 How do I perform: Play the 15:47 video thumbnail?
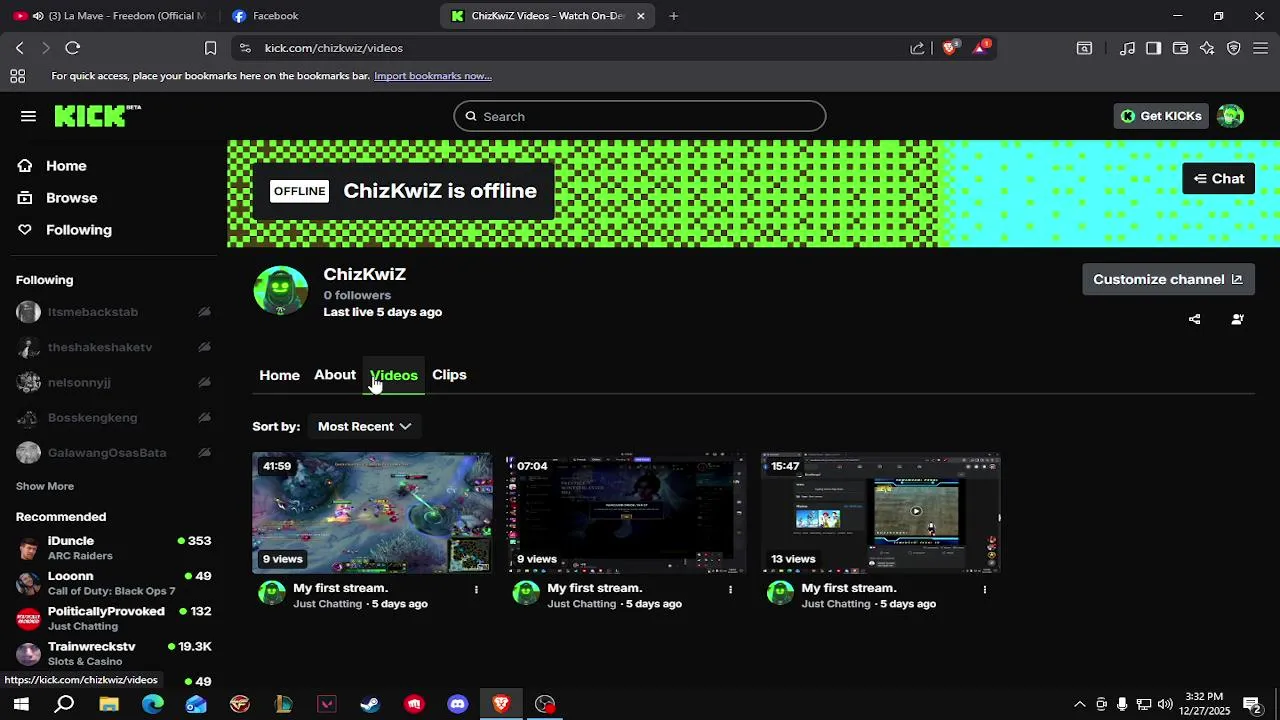[x=880, y=513]
